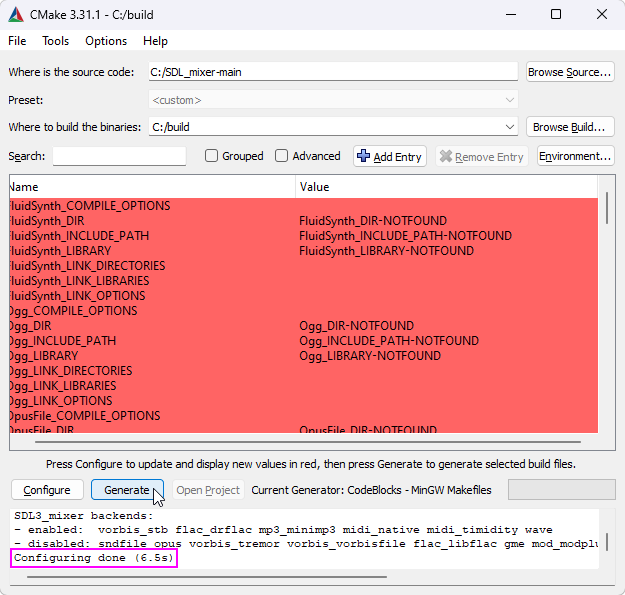
Task: Open the File menu
Action: [x=17, y=41]
